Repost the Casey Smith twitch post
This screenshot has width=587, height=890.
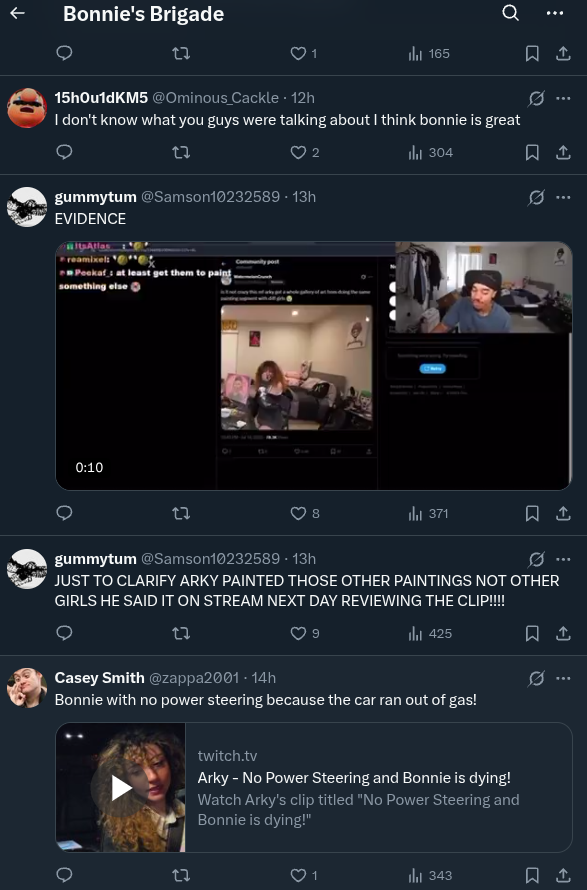point(181,875)
